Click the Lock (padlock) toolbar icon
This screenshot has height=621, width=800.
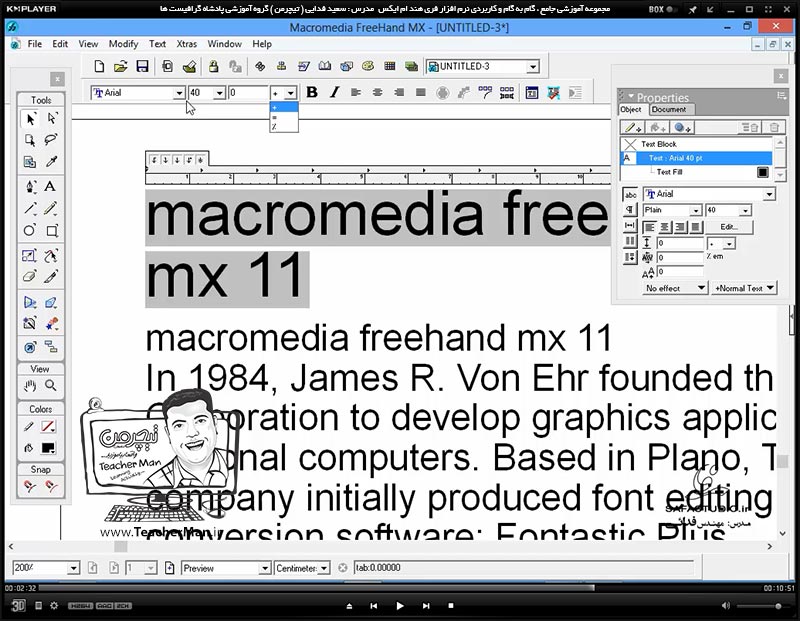(x=213, y=66)
